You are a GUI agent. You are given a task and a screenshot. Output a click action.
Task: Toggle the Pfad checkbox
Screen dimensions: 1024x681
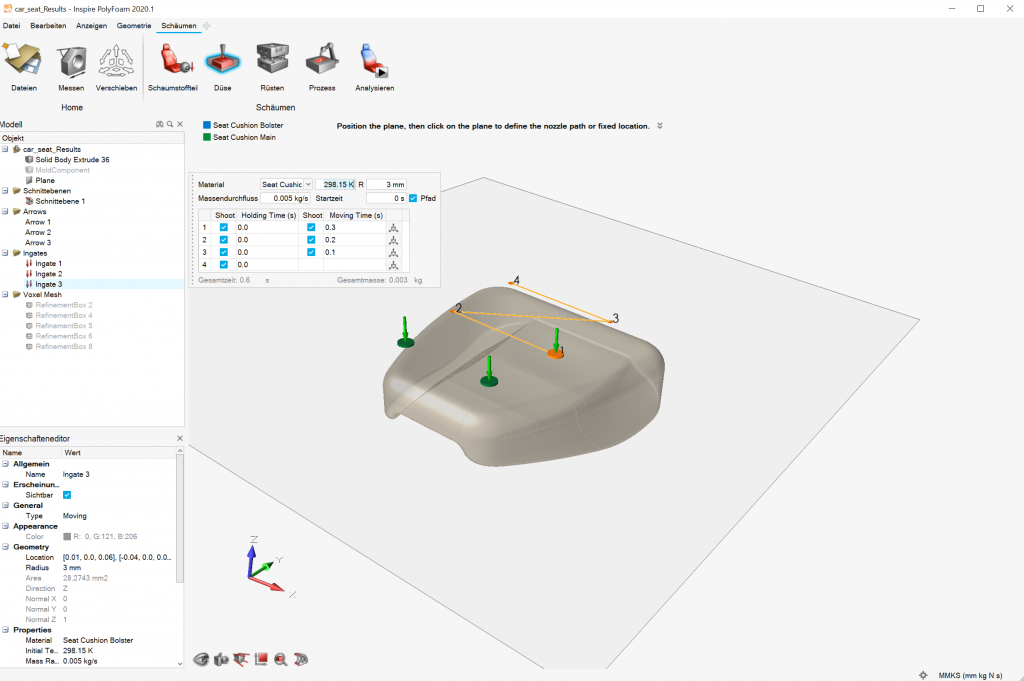pos(413,198)
